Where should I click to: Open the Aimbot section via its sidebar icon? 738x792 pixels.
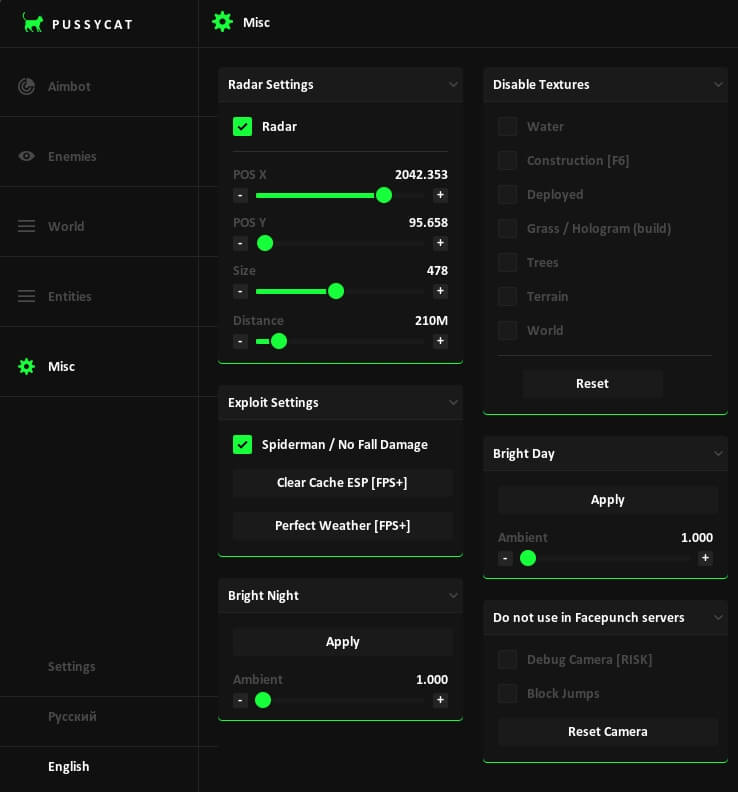[x=27, y=87]
